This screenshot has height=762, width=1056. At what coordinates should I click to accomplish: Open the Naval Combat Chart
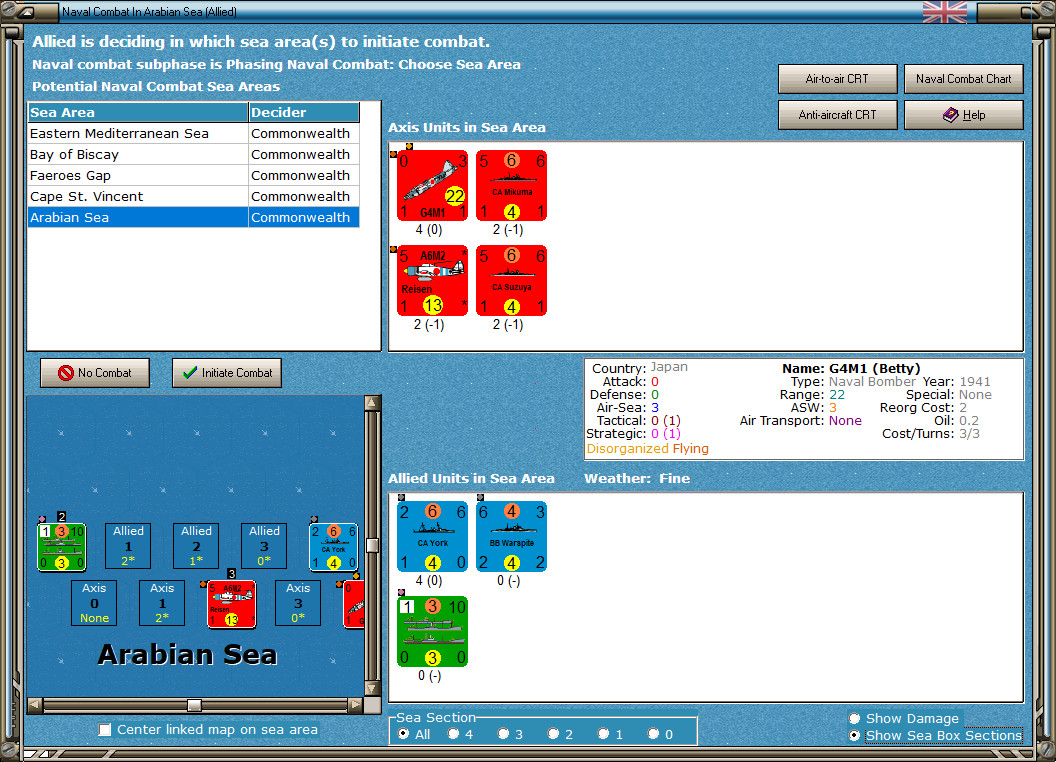pos(963,79)
